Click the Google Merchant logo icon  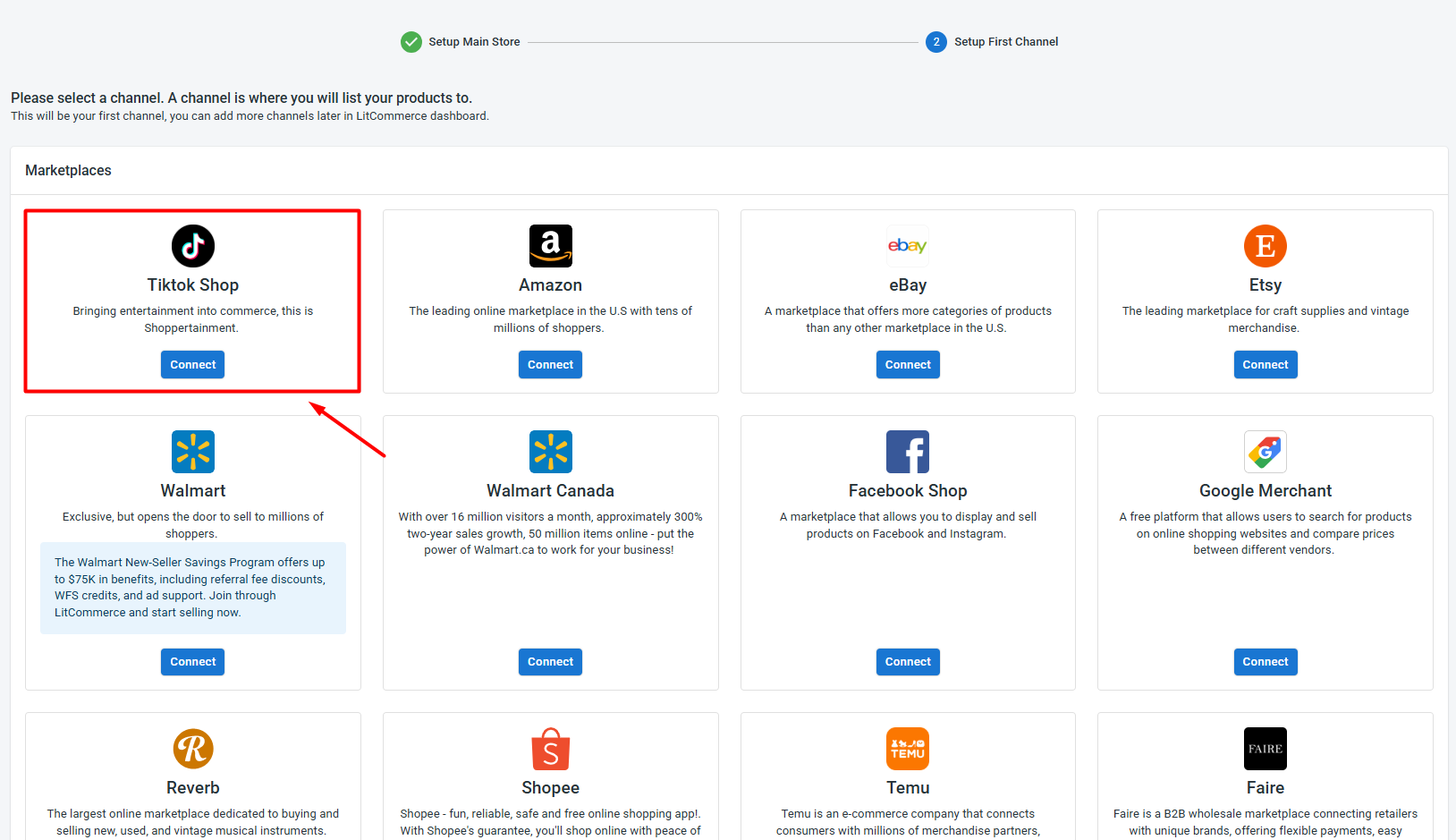coord(1266,452)
